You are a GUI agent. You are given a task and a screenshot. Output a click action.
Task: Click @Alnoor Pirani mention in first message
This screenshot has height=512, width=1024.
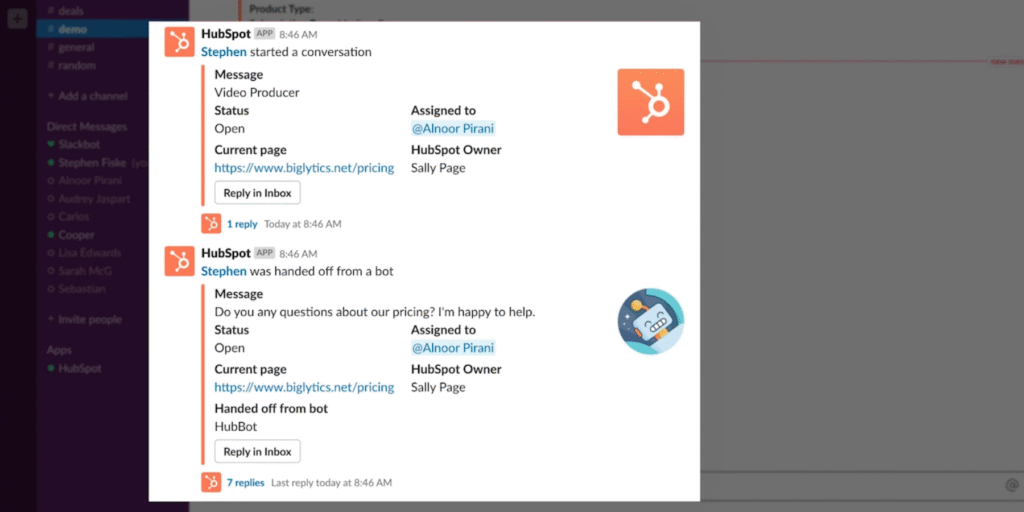point(453,129)
